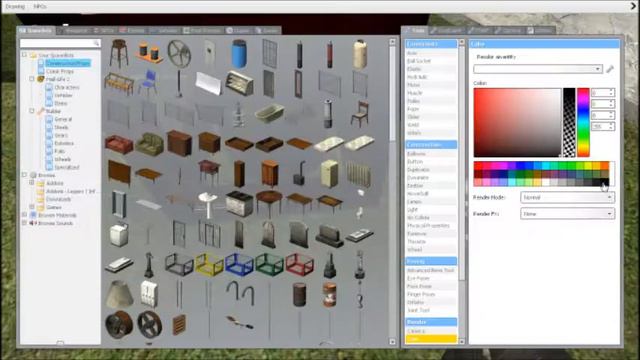Spawn the black wood stove with pipe
Image resolution: width=640 pixels, height=360 pixels.
300,173
